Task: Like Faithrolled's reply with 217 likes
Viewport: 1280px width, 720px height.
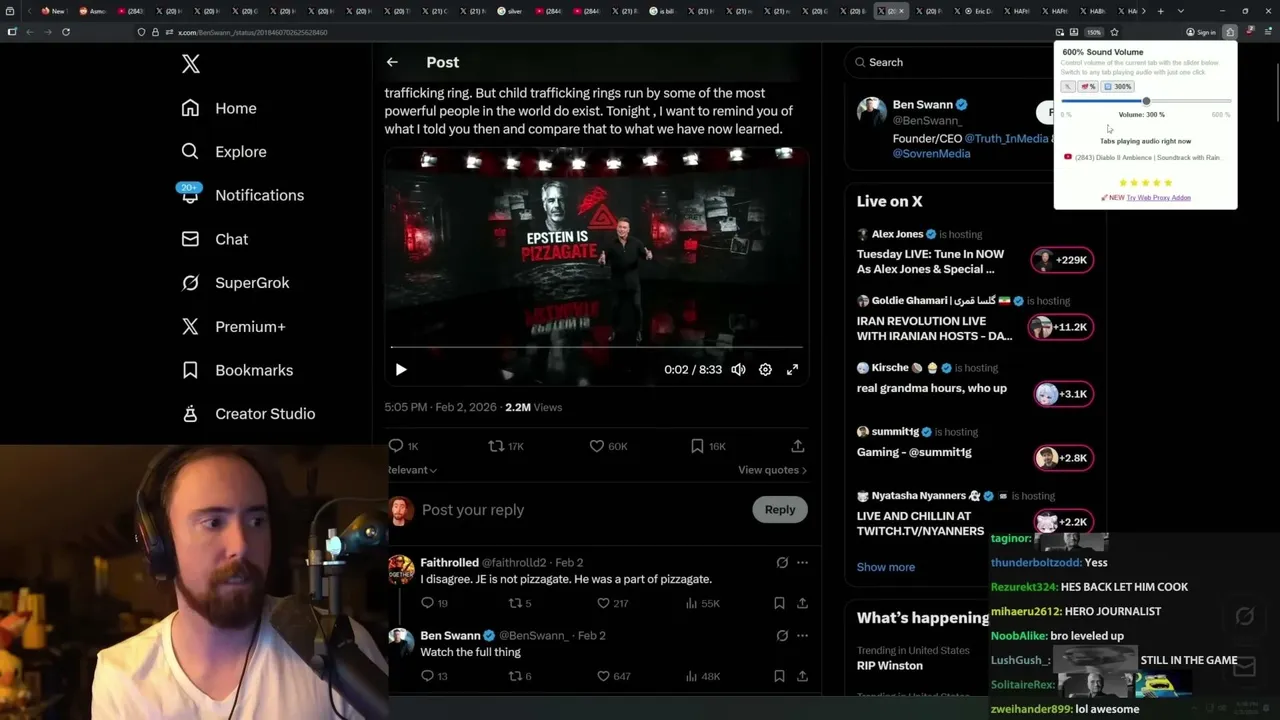Action: 612,603
